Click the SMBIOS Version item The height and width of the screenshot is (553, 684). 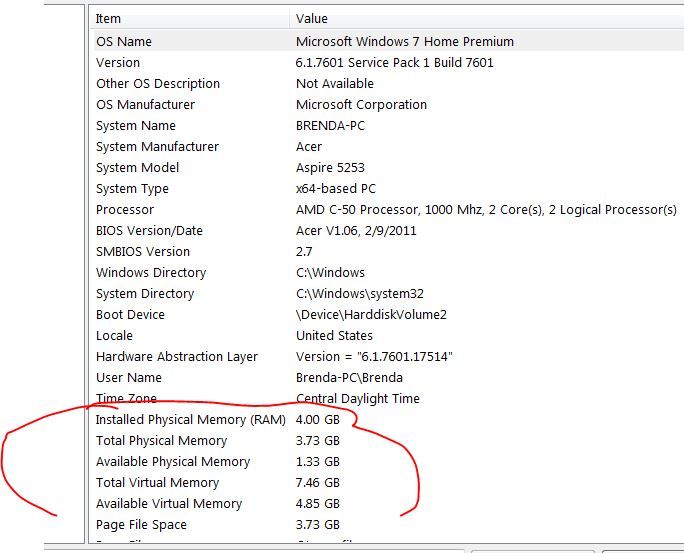click(x=142, y=252)
